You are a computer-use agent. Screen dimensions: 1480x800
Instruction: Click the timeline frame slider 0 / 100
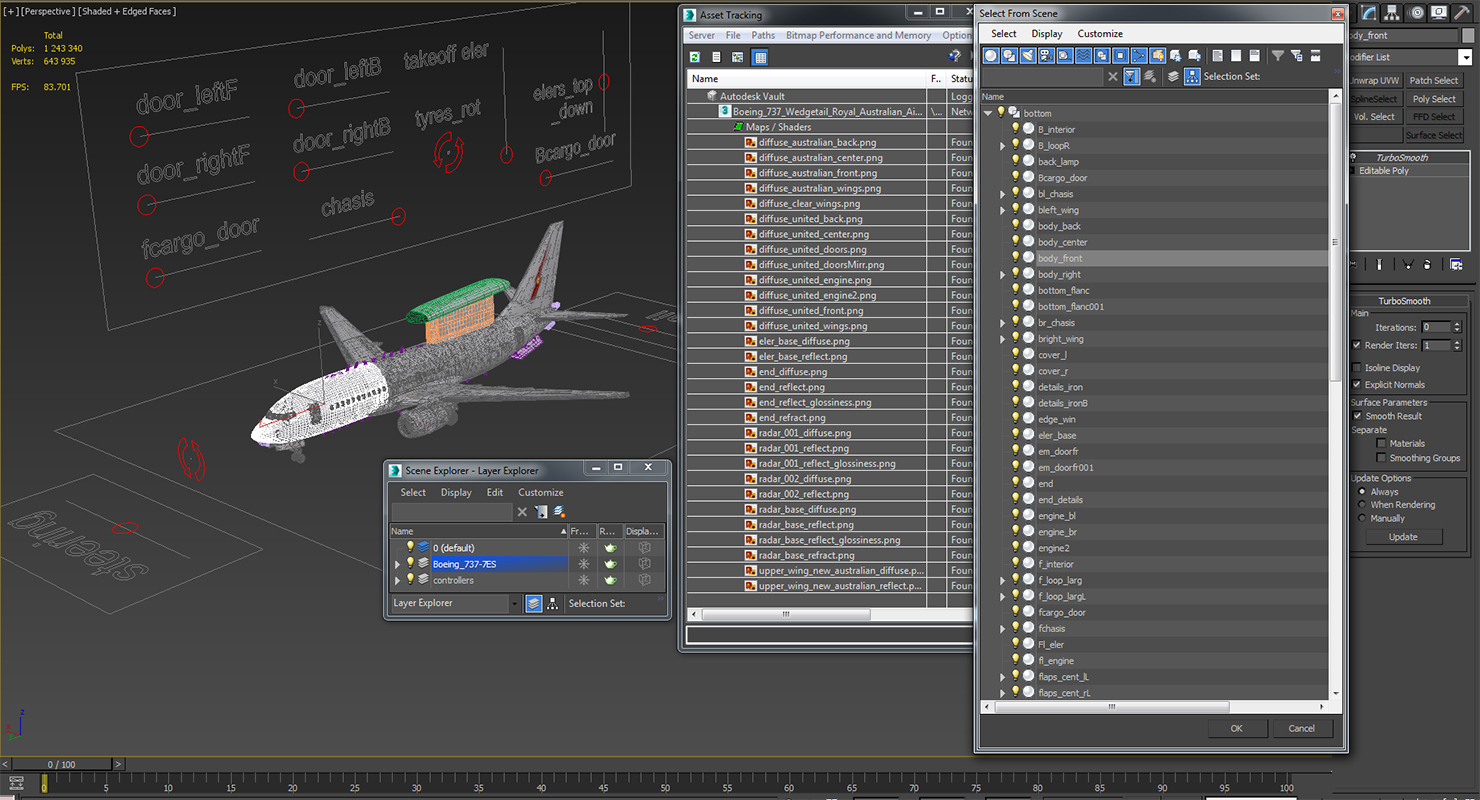(62, 764)
